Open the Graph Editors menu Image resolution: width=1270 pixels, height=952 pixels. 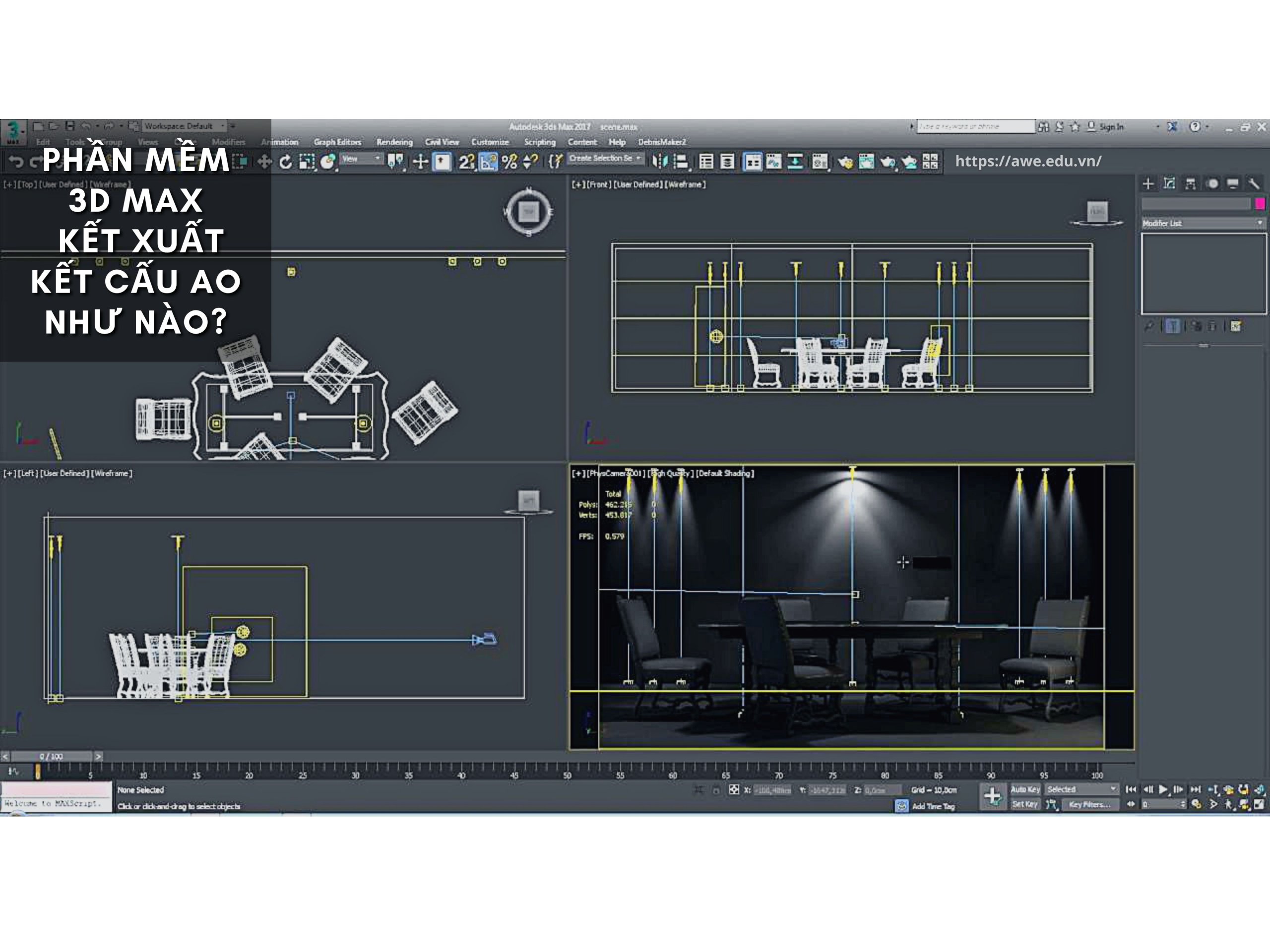[x=338, y=142]
